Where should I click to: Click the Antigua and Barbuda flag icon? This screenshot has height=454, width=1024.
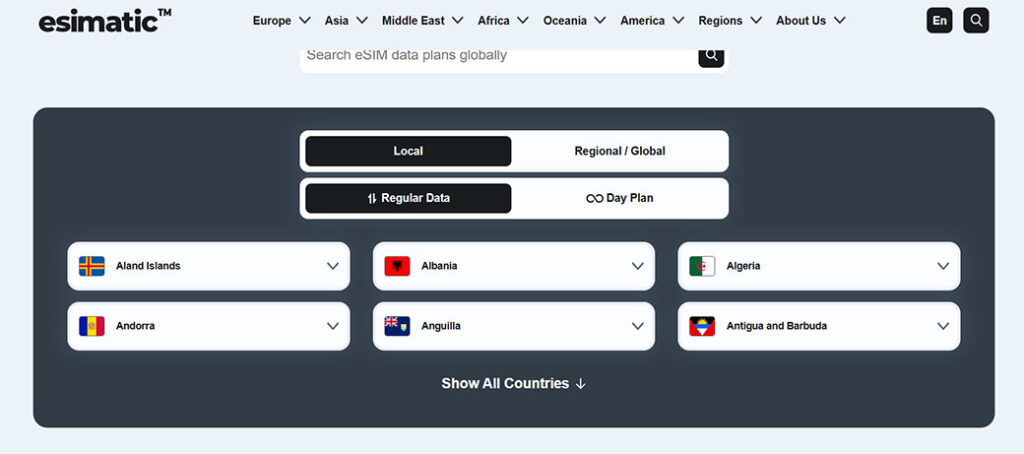click(702, 326)
